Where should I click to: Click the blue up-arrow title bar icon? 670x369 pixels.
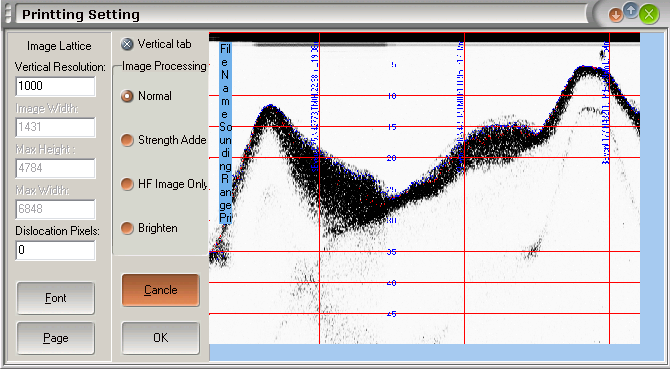point(631,10)
